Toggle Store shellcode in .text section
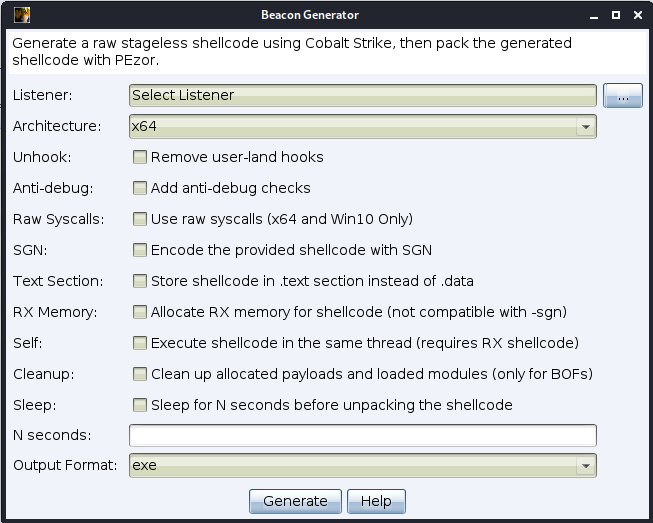 click(x=140, y=281)
